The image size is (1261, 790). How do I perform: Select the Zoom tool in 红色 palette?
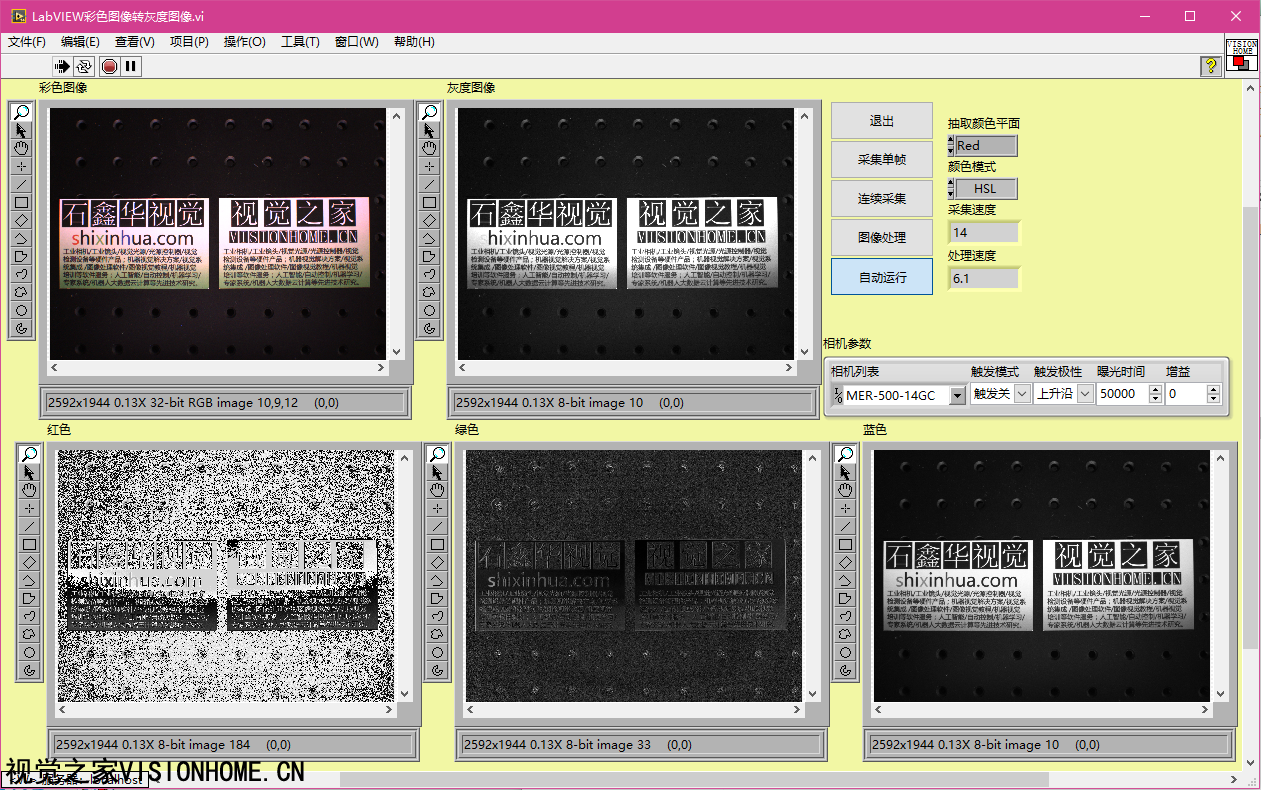[x=29, y=454]
